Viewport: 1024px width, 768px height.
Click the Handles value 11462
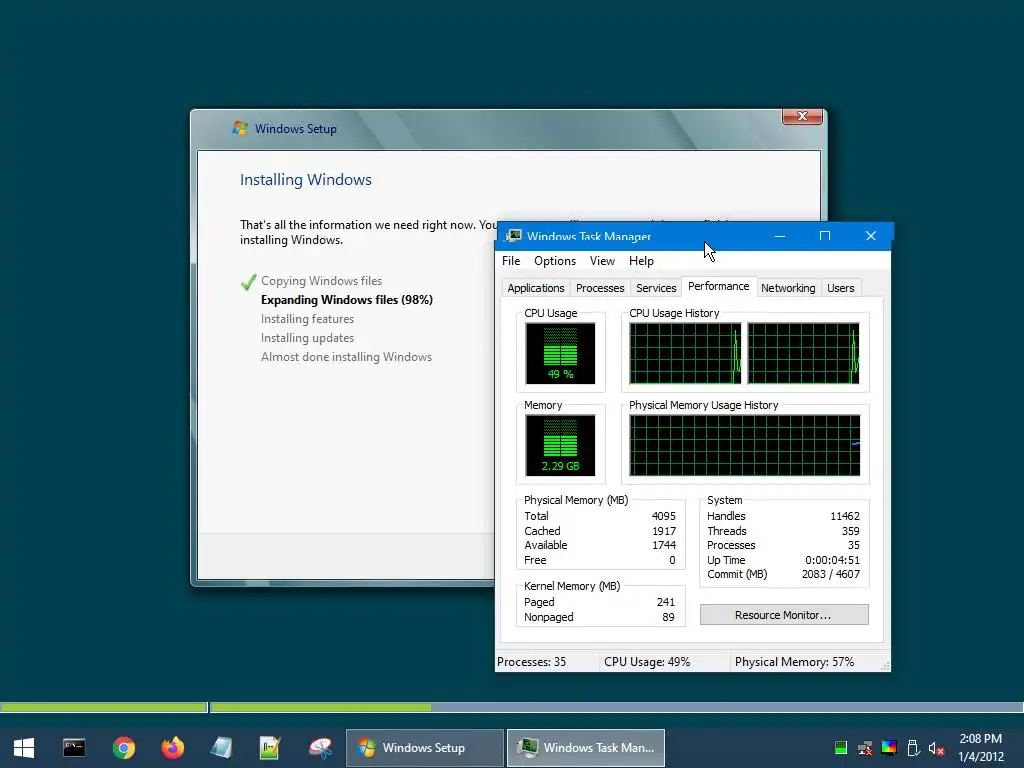tap(844, 516)
